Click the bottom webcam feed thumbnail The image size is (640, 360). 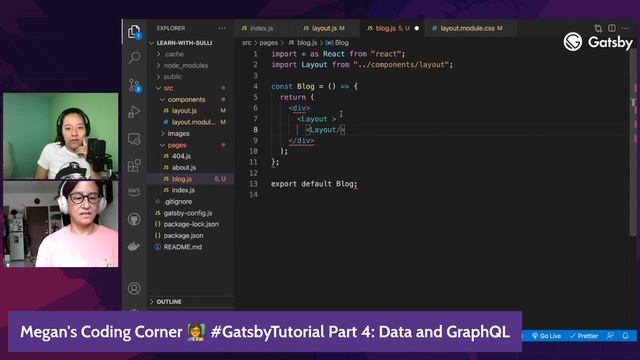click(x=61, y=224)
